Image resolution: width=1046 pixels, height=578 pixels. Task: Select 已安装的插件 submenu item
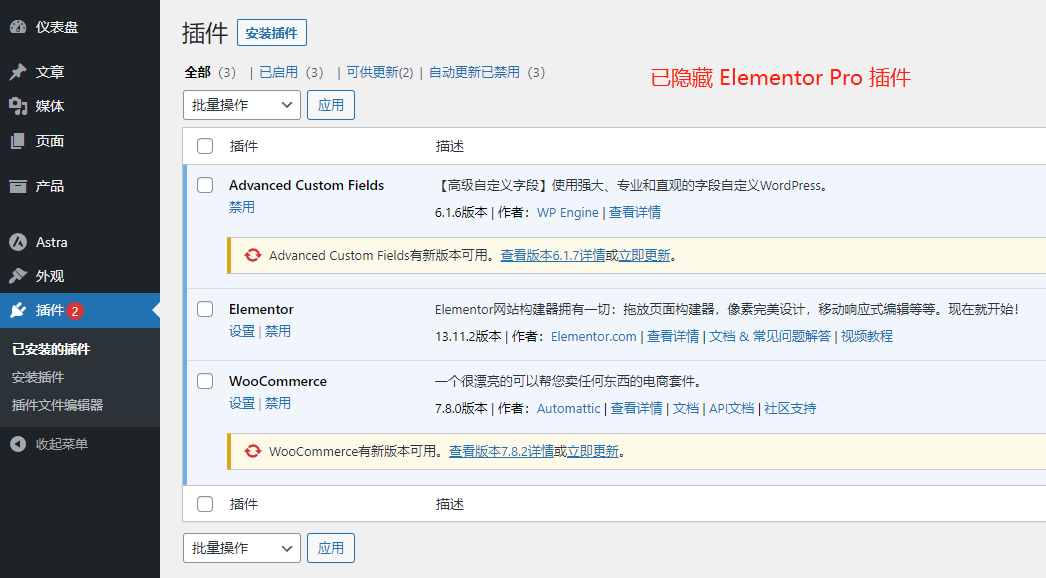[x=51, y=349]
